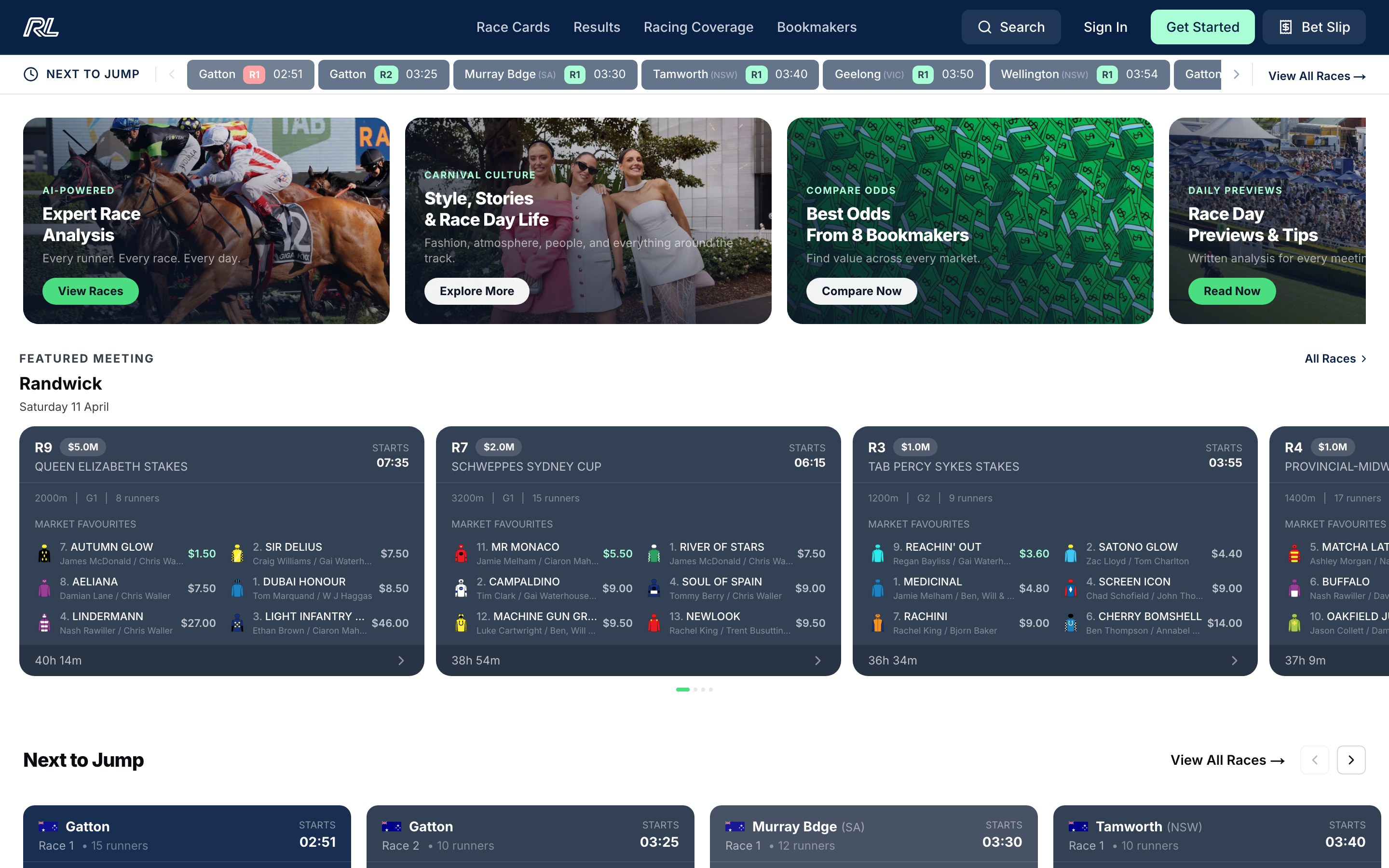1389x868 pixels.
Task: Click Autumn Glow's jockey silks icon
Action: 45,553
